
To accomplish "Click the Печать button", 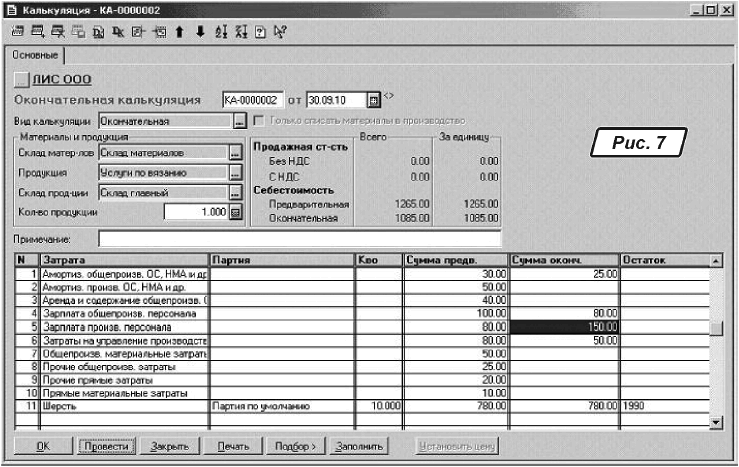I will tap(232, 446).
